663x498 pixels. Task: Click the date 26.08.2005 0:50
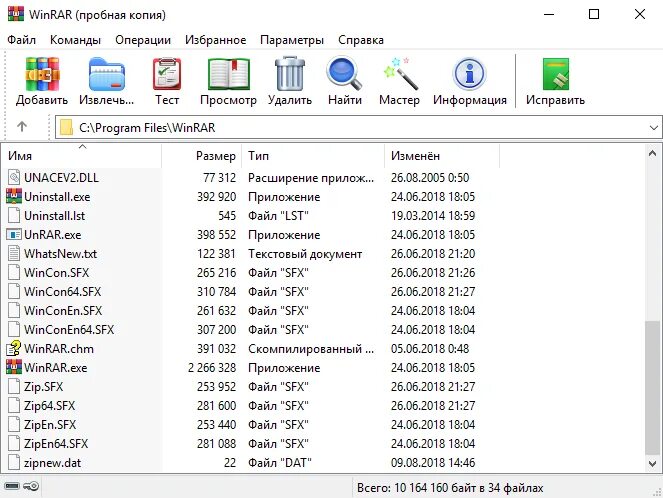pyautogui.click(x=430, y=177)
